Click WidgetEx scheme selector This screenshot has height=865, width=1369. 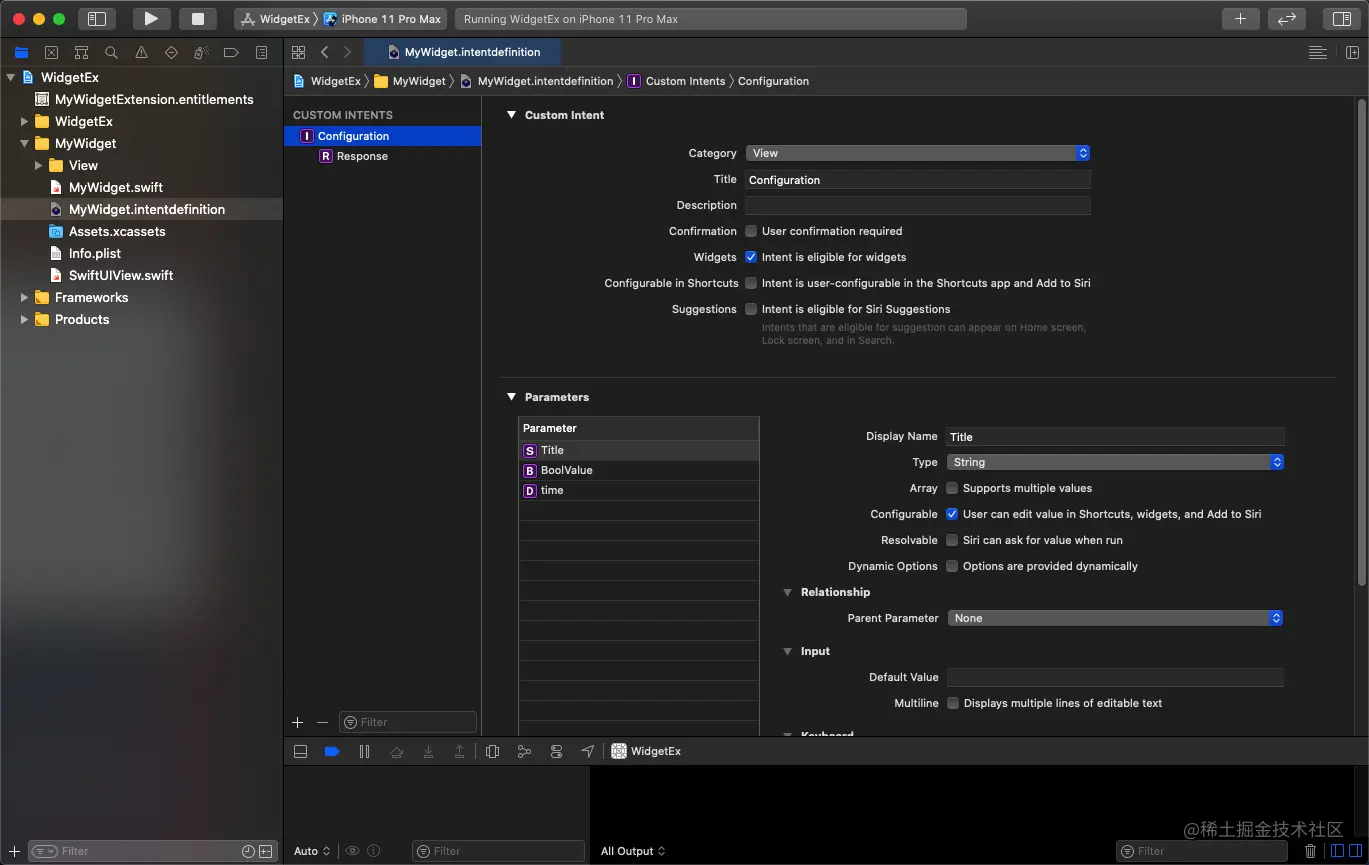tap(277, 19)
